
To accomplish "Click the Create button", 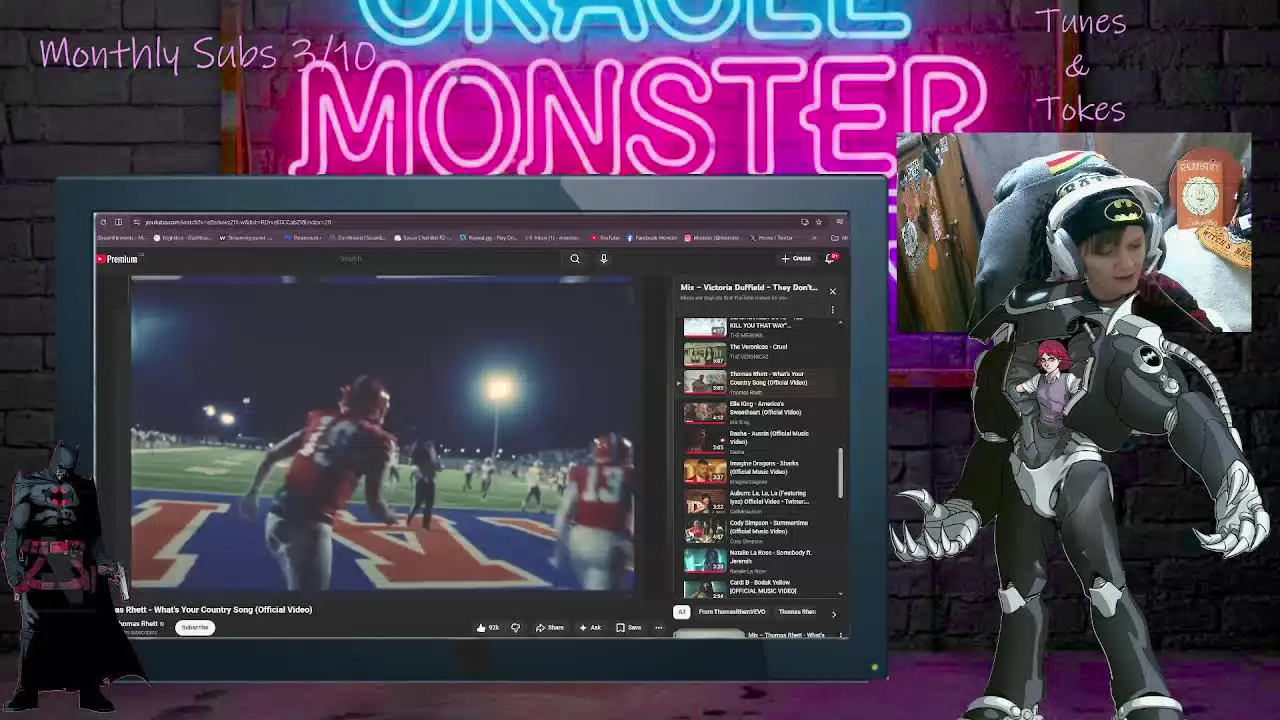I will point(797,259).
